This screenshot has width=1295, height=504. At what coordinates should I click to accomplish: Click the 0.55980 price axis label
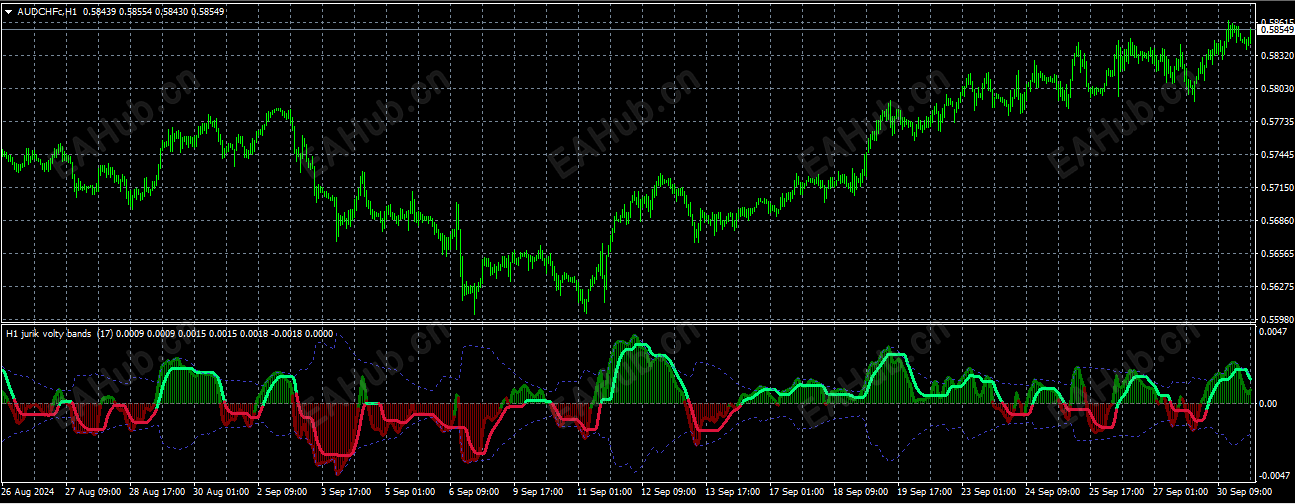click(1275, 320)
